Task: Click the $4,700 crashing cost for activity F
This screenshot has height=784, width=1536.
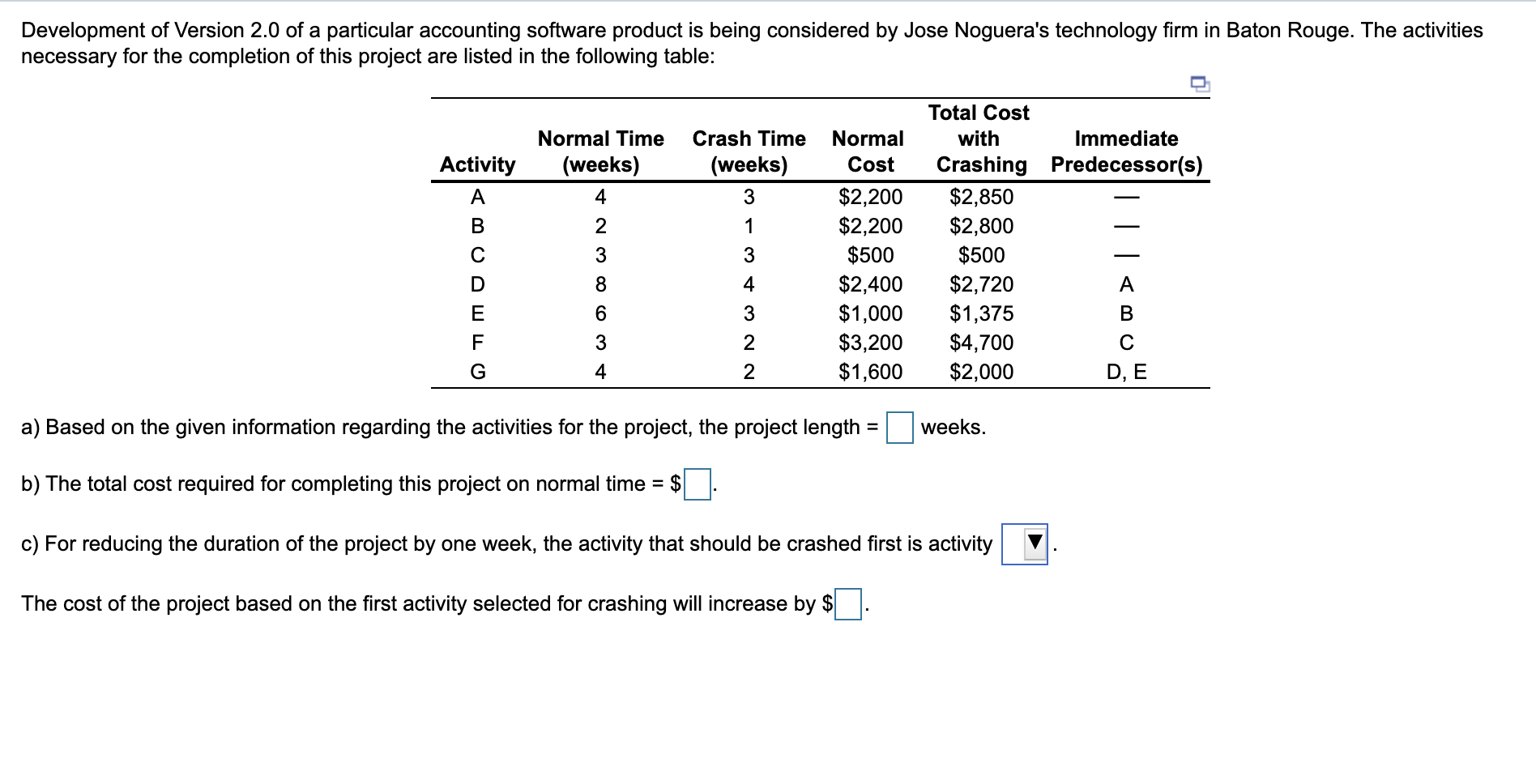Action: coord(979,343)
